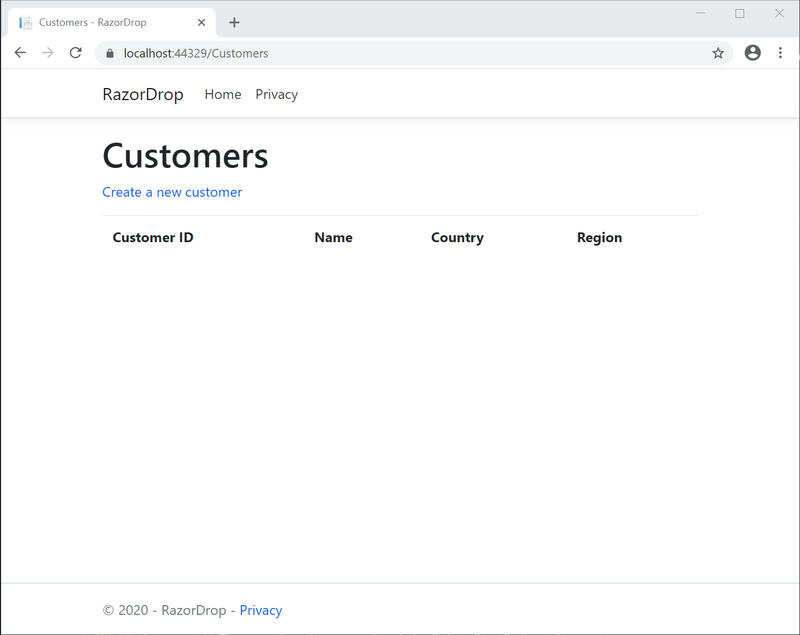This screenshot has width=800, height=635.
Task: Go to RazorDrop brand link
Action: point(143,94)
